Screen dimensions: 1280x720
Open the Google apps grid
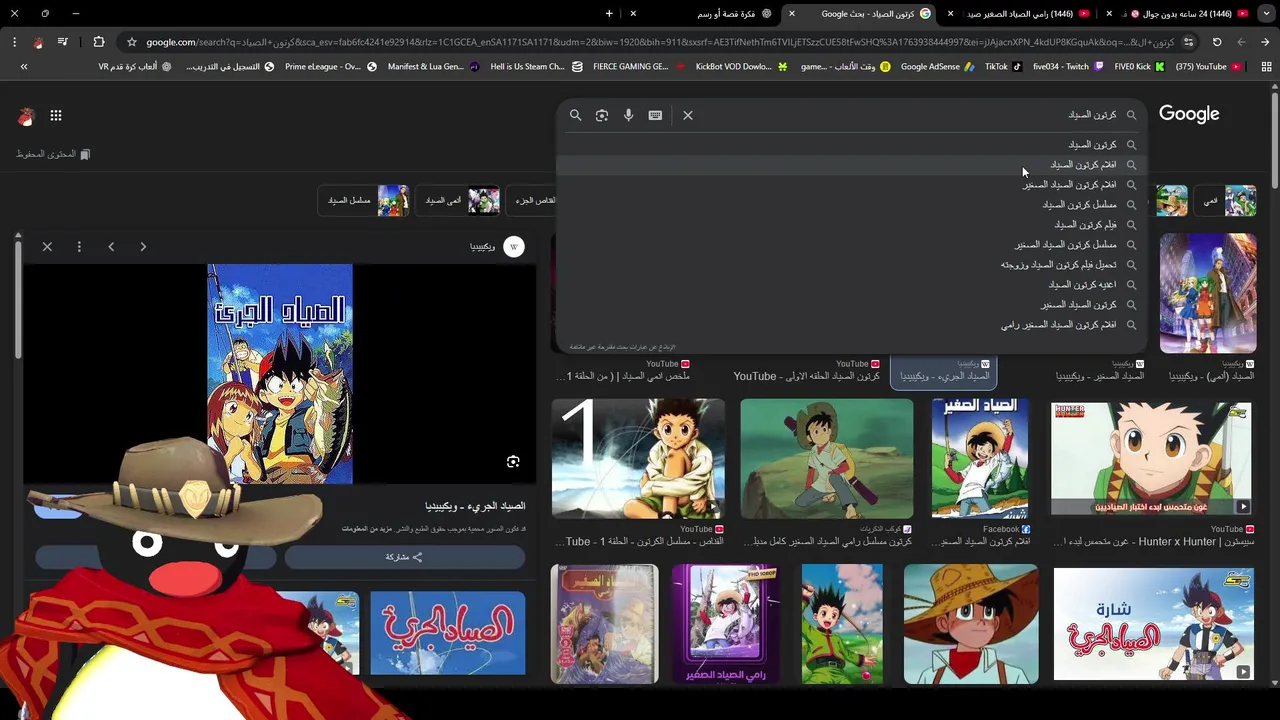point(56,116)
